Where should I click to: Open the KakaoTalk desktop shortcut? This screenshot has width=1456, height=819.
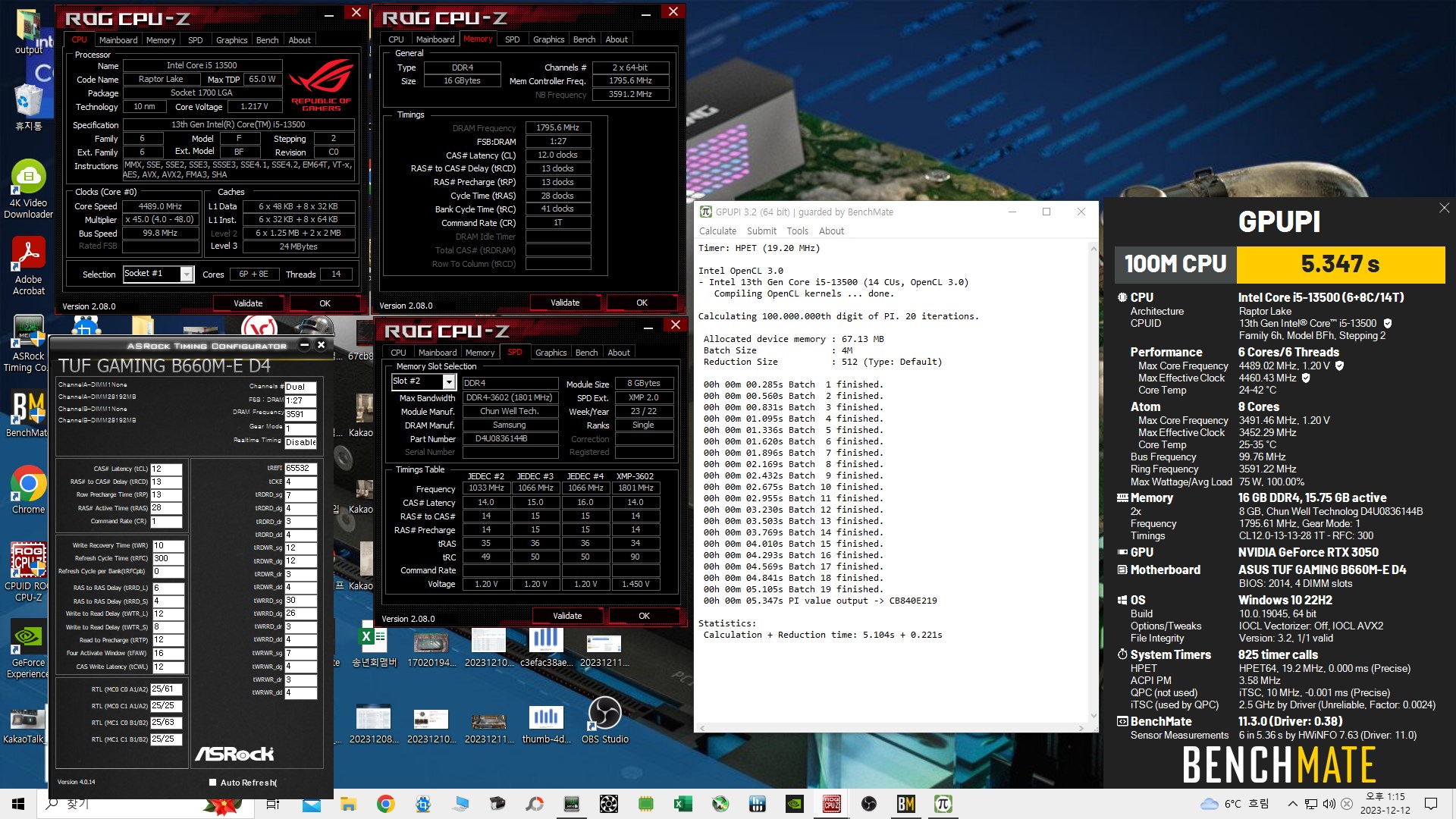pos(24,726)
